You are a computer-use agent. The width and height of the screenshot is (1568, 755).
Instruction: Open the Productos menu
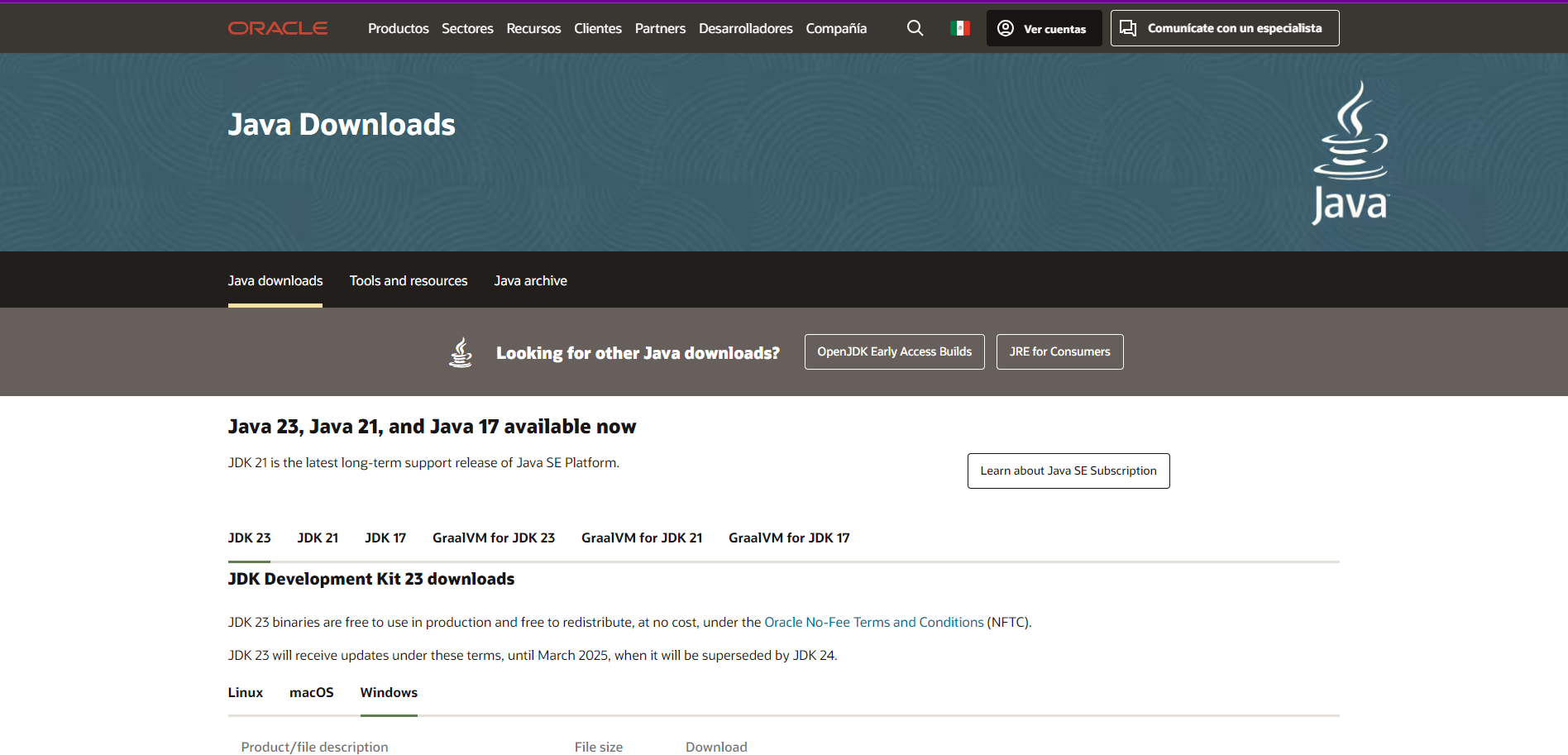coord(399,28)
